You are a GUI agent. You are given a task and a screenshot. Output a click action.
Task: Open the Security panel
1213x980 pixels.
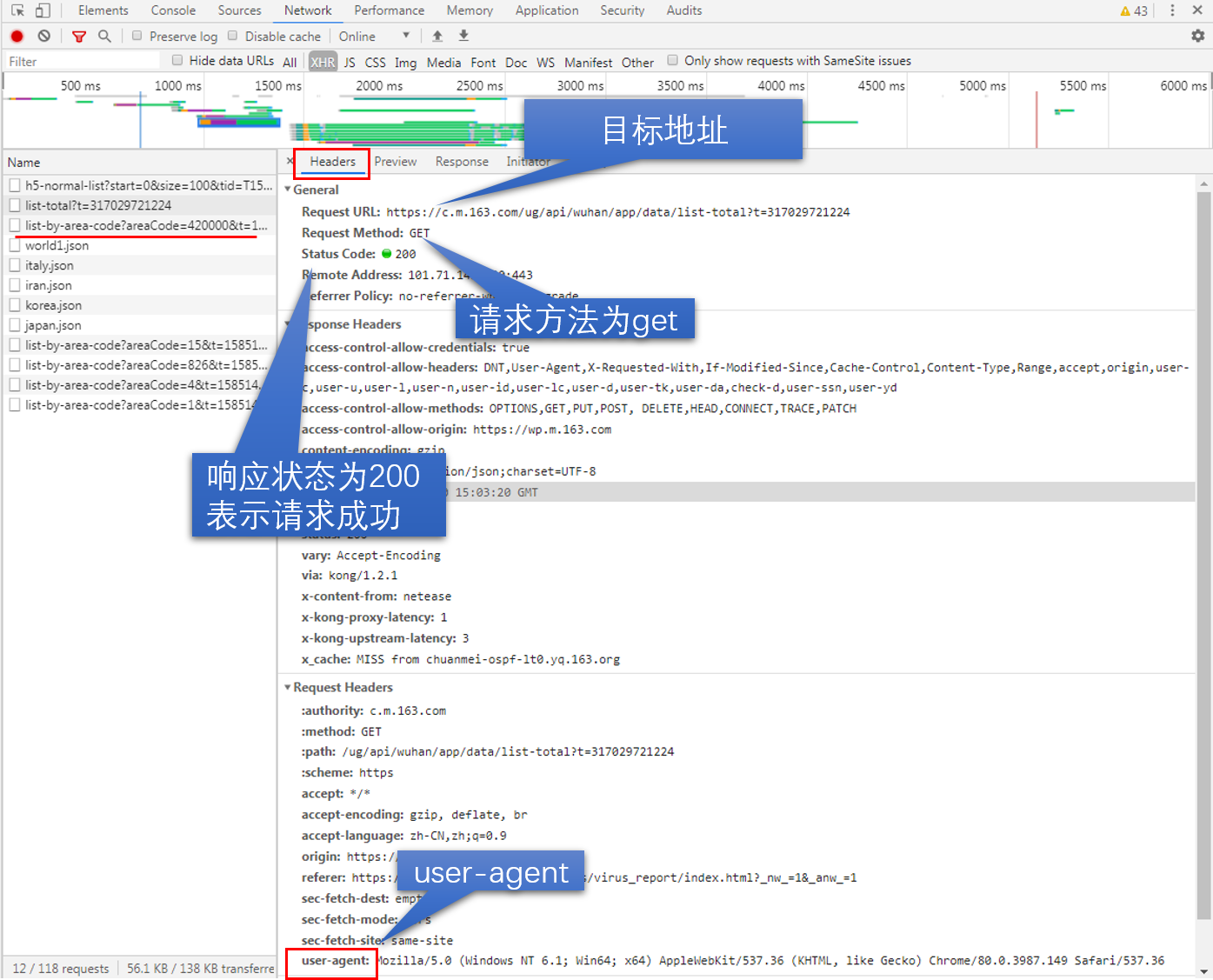(623, 10)
